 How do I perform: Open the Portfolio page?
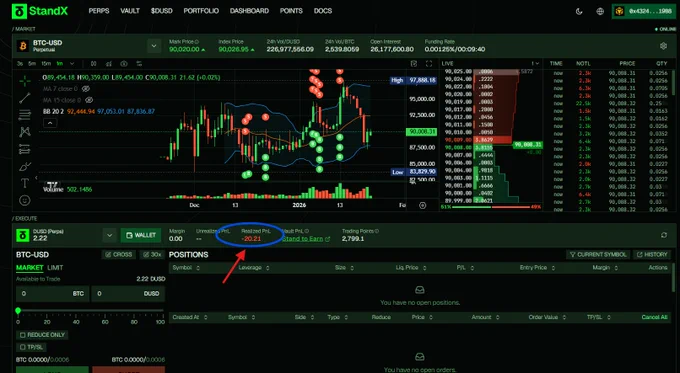coord(201,11)
